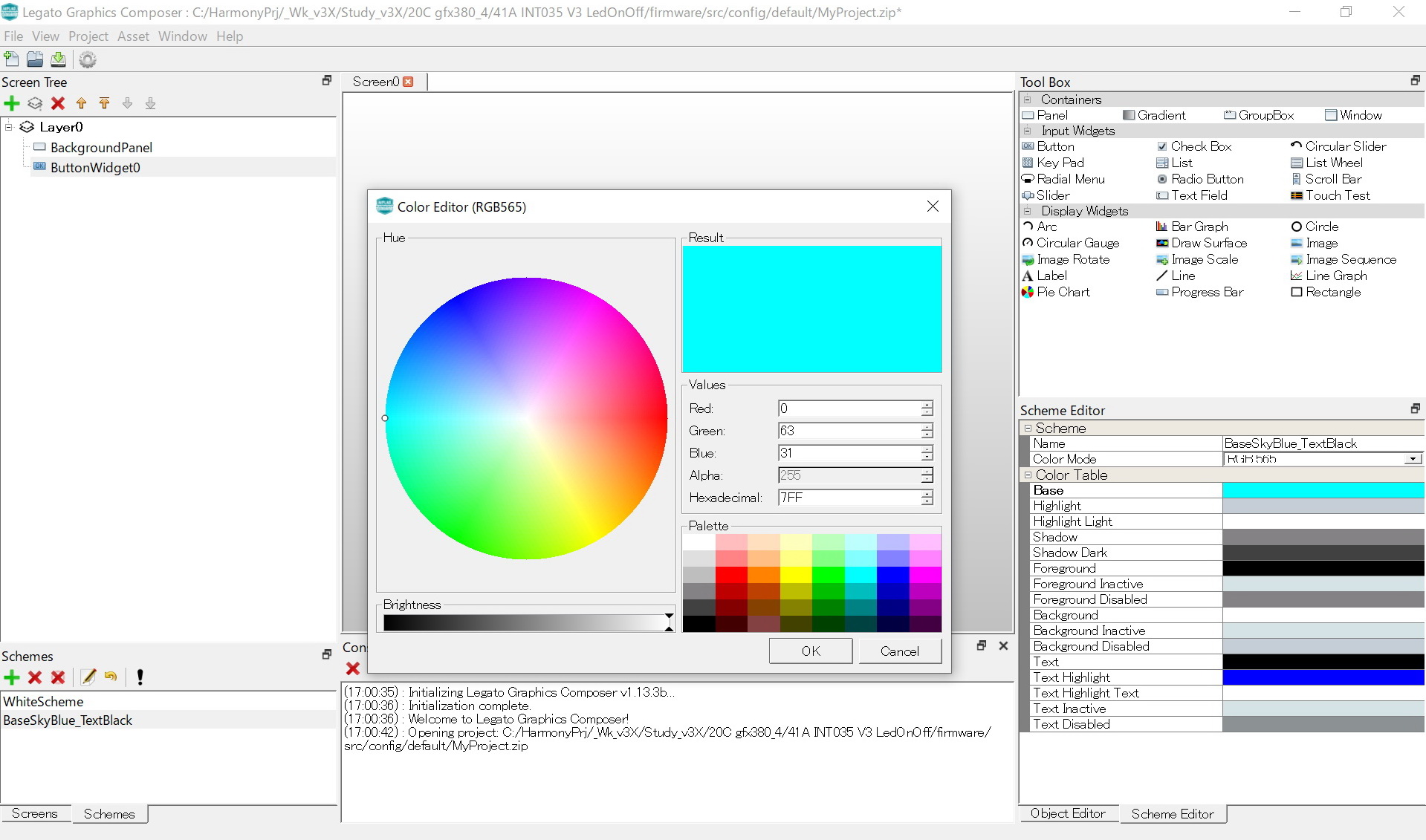This screenshot has height=840, width=1426.
Task: Click the Save Project toolbar icon
Action: [x=59, y=59]
